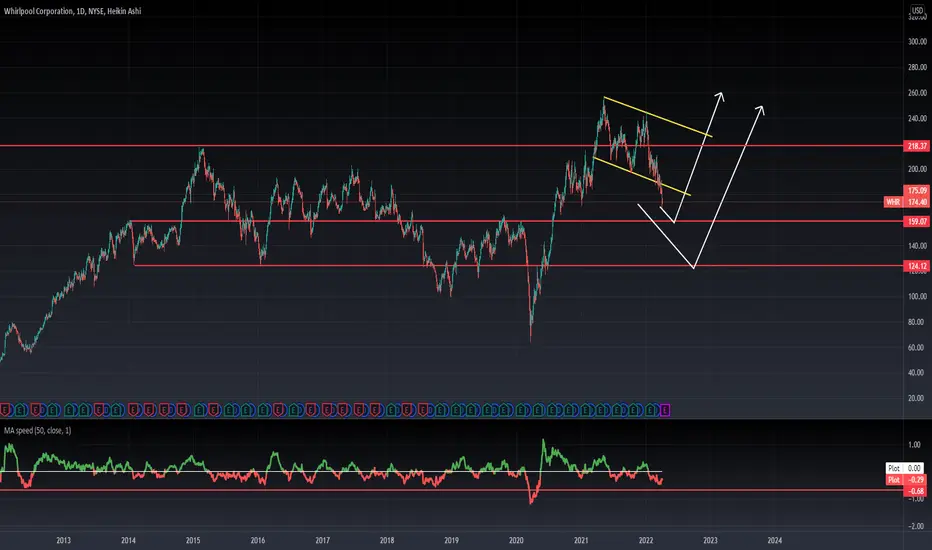Image resolution: width=932 pixels, height=550 pixels.
Task: Click 2020 on the time axis
Action: click(517, 540)
